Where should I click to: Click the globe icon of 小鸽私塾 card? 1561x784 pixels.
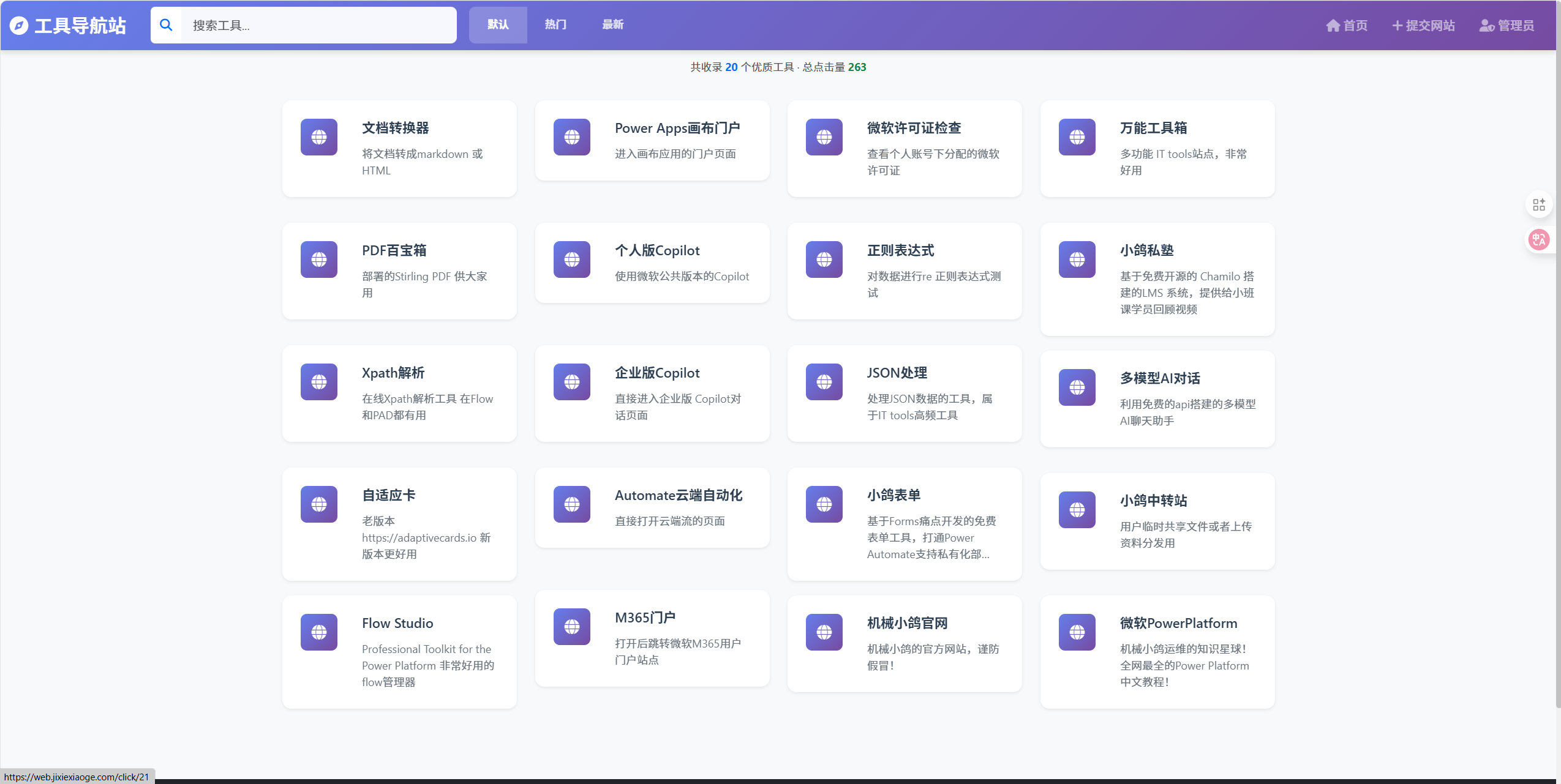[x=1077, y=259]
